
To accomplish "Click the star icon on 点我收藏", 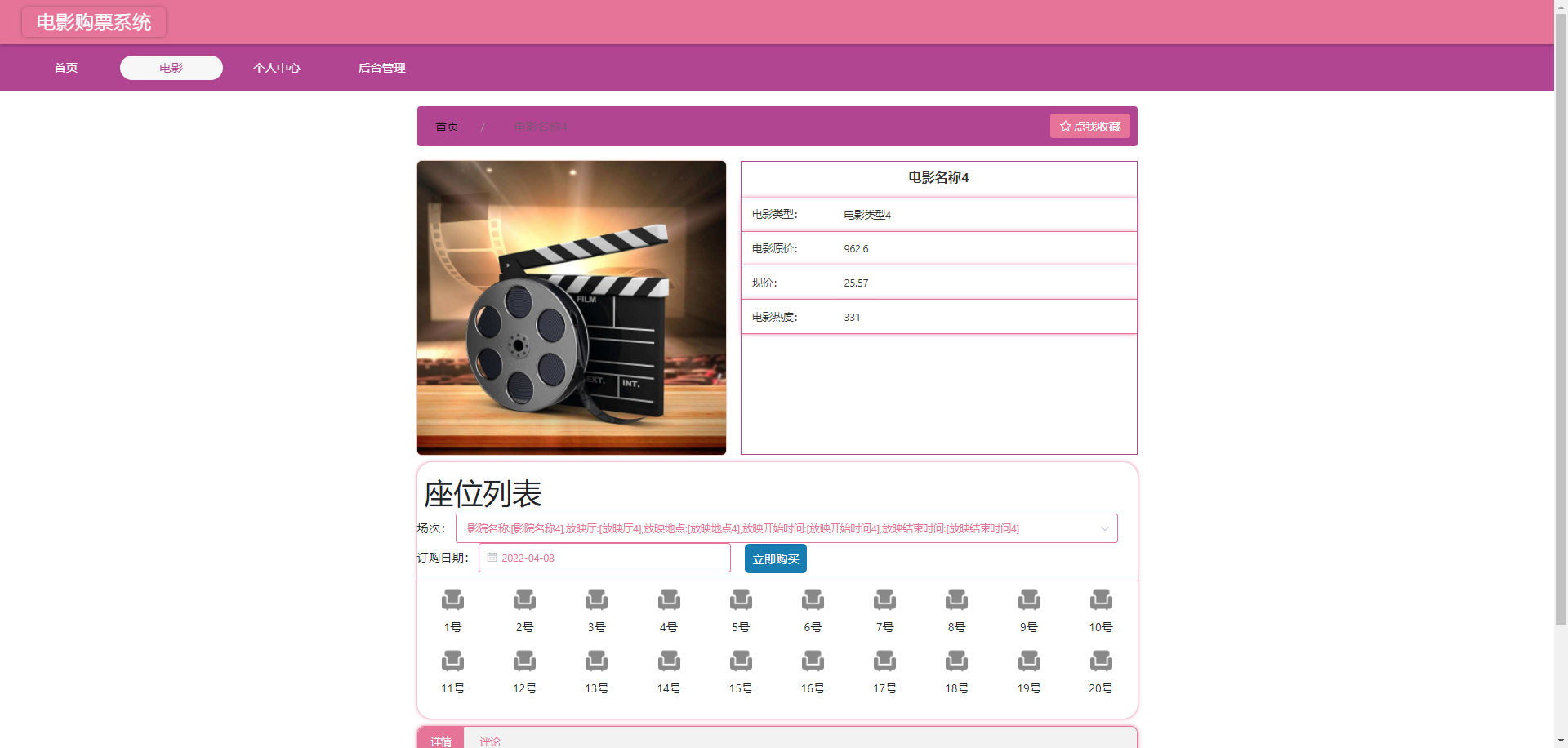I will pos(1065,126).
